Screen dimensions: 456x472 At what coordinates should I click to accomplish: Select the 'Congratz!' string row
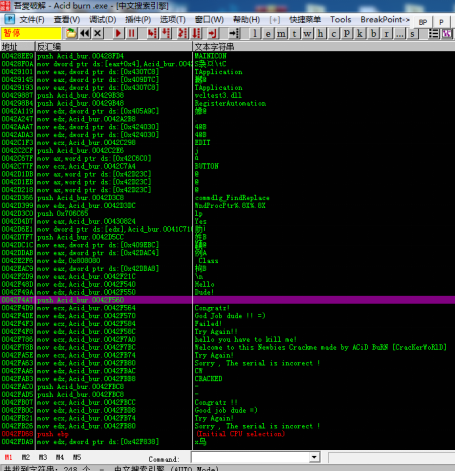pos(228,308)
